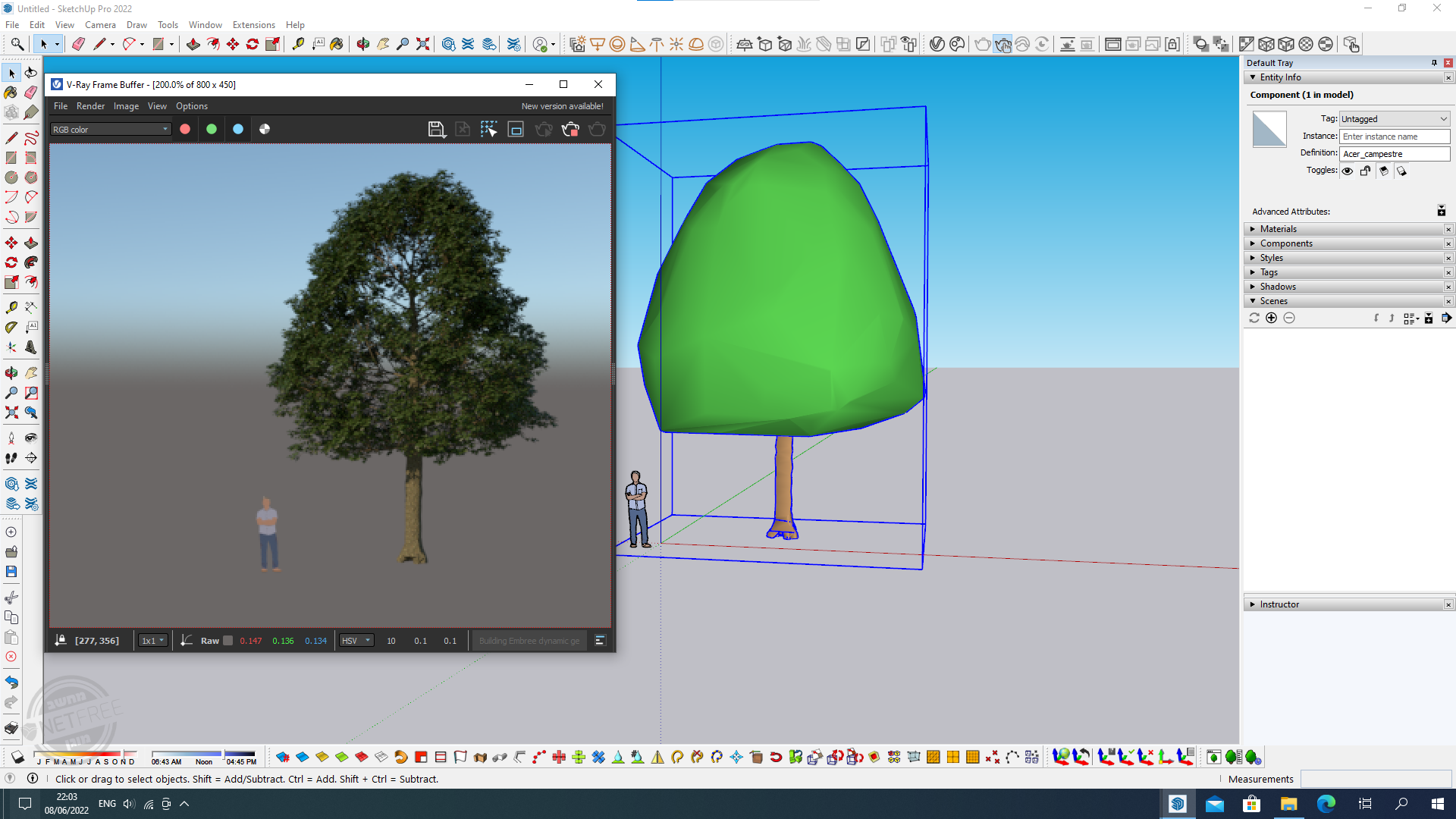The width and height of the screenshot is (1456, 819).
Task: Click the Zoom Extents tool icon
Action: [x=11, y=413]
